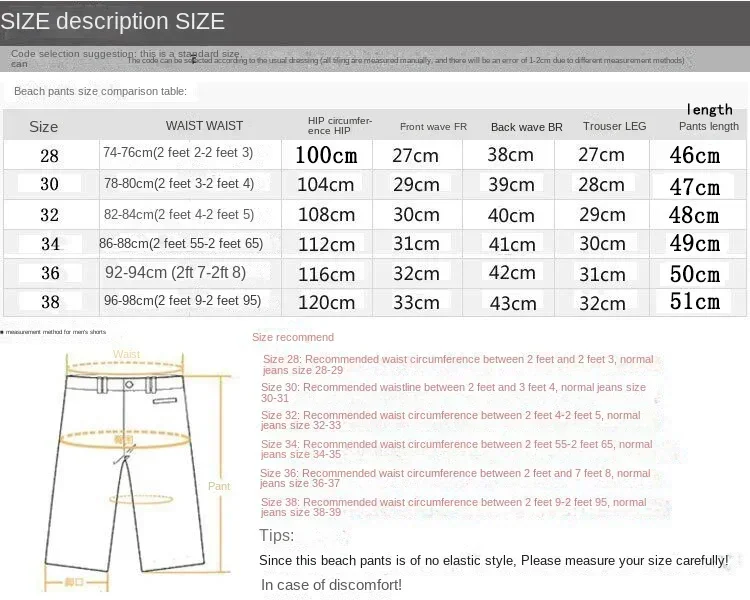
Task: Click hip value '100cm'
Action: 326,155
